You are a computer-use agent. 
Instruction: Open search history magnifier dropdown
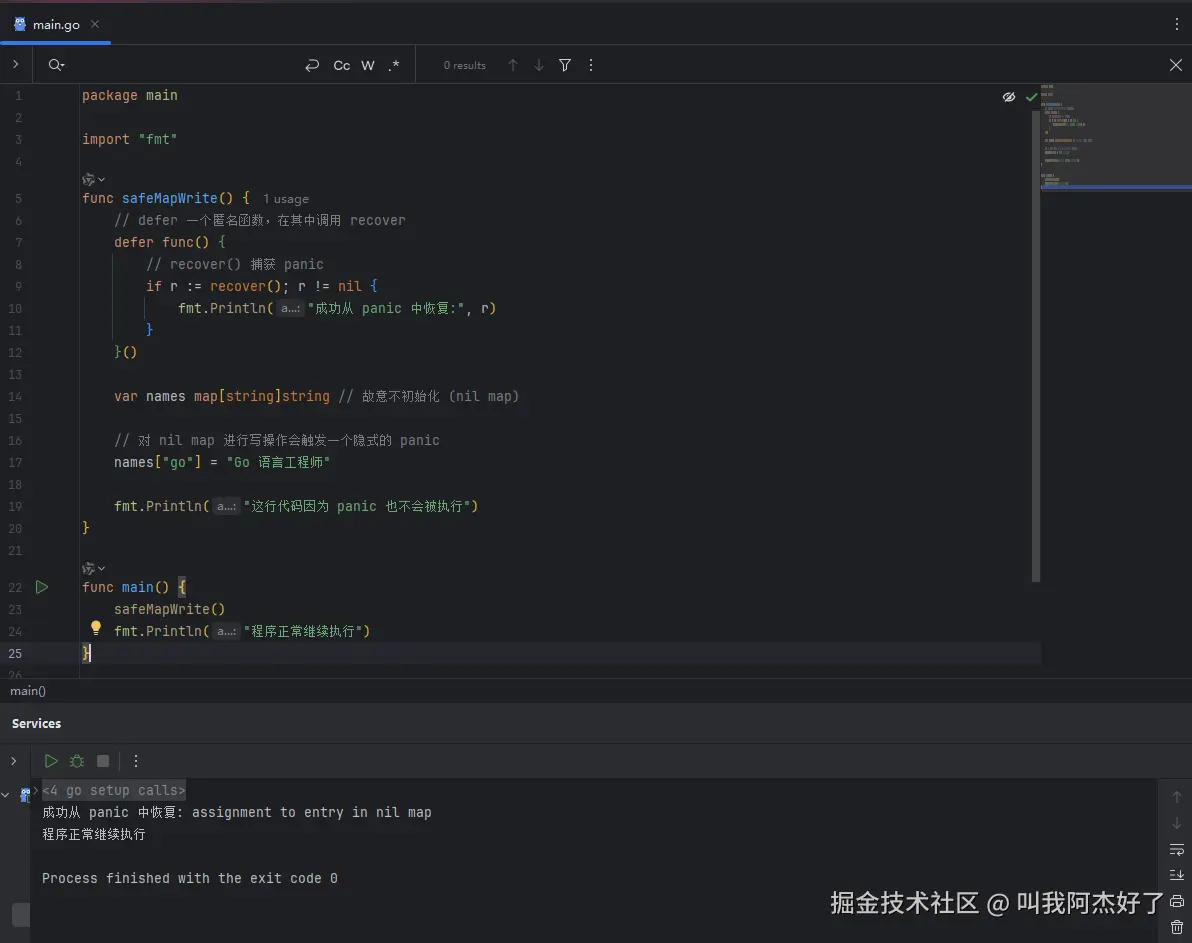56,65
